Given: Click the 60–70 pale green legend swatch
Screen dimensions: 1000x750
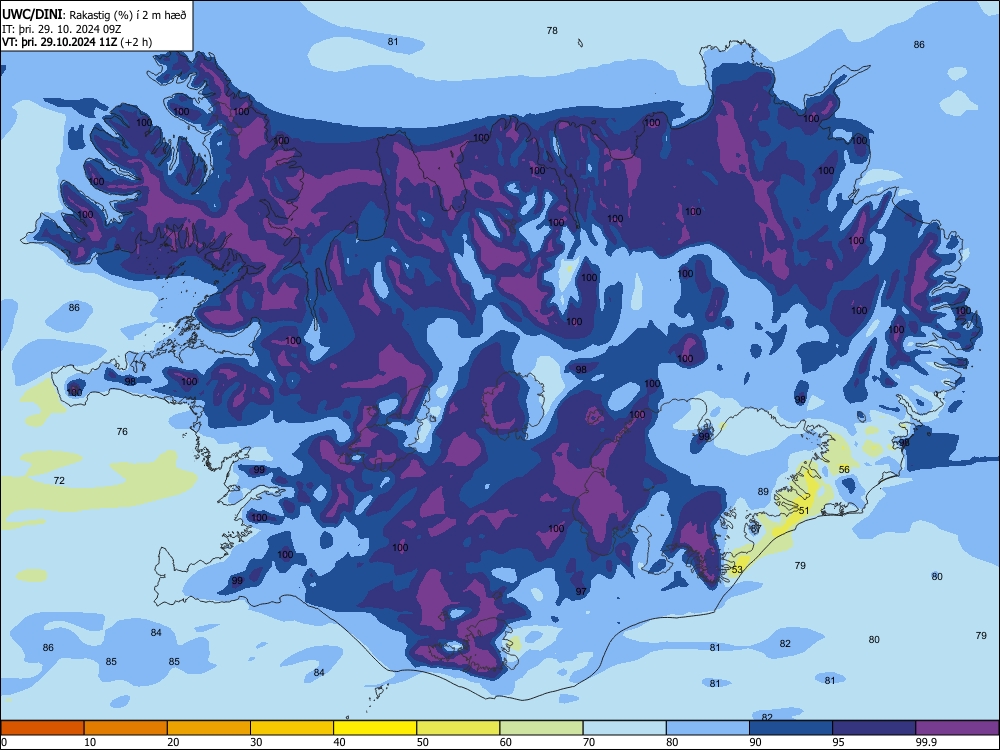Looking at the screenshot, I should [541, 728].
